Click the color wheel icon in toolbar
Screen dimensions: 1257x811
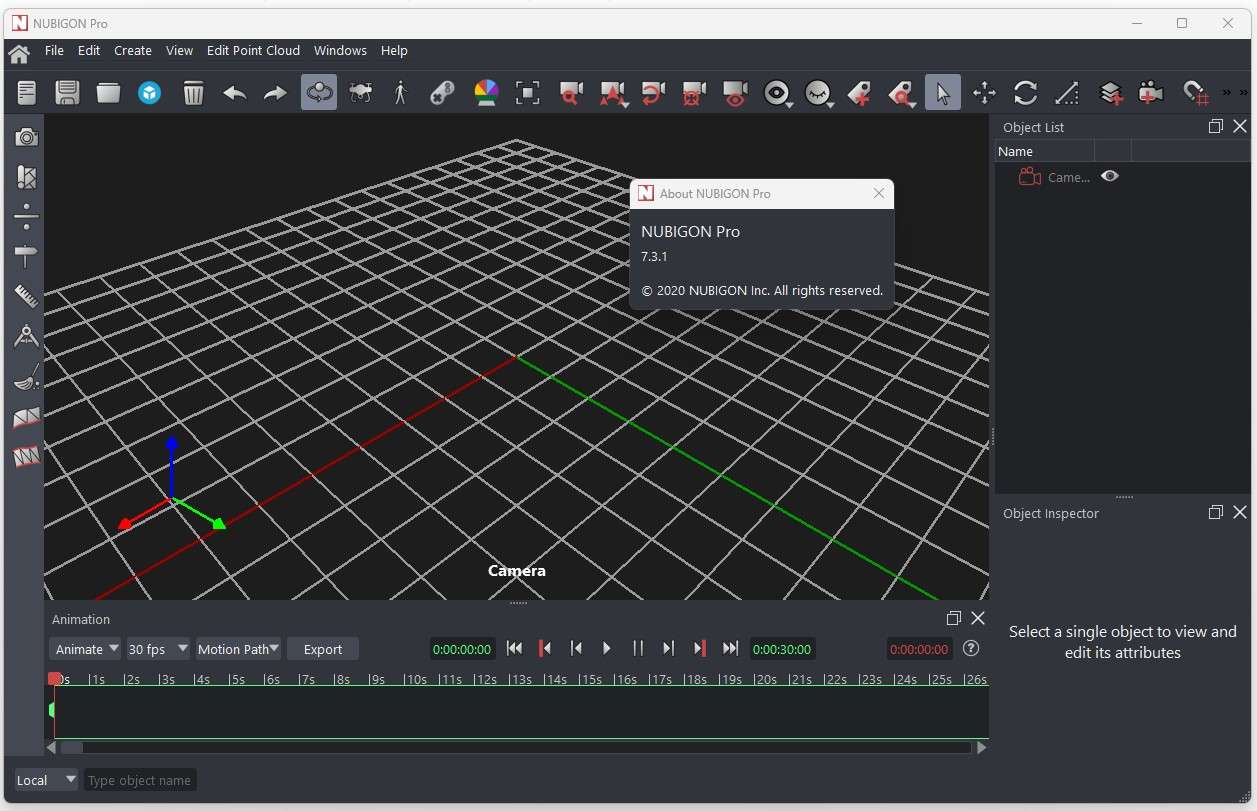[x=486, y=93]
